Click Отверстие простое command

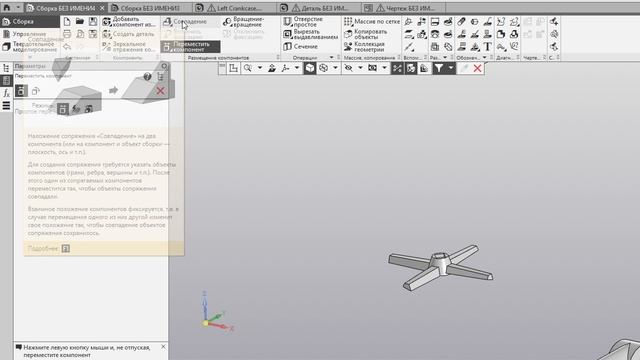pyautogui.click(x=304, y=22)
